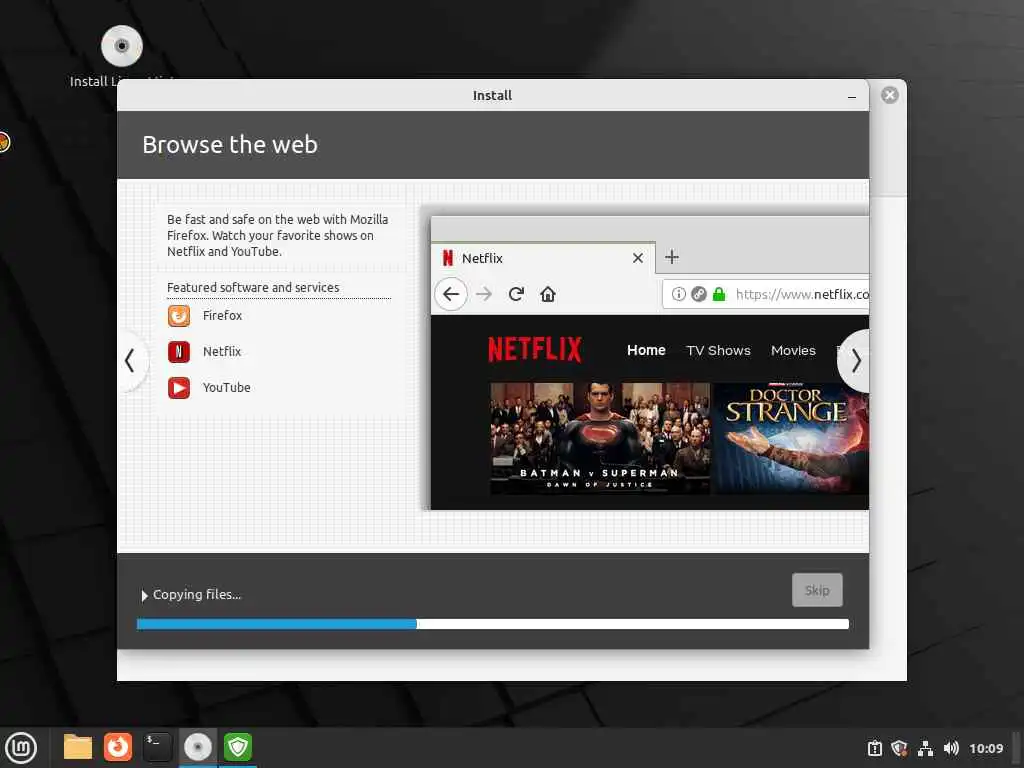Click the browser forward arrow in slideshow

tap(483, 294)
